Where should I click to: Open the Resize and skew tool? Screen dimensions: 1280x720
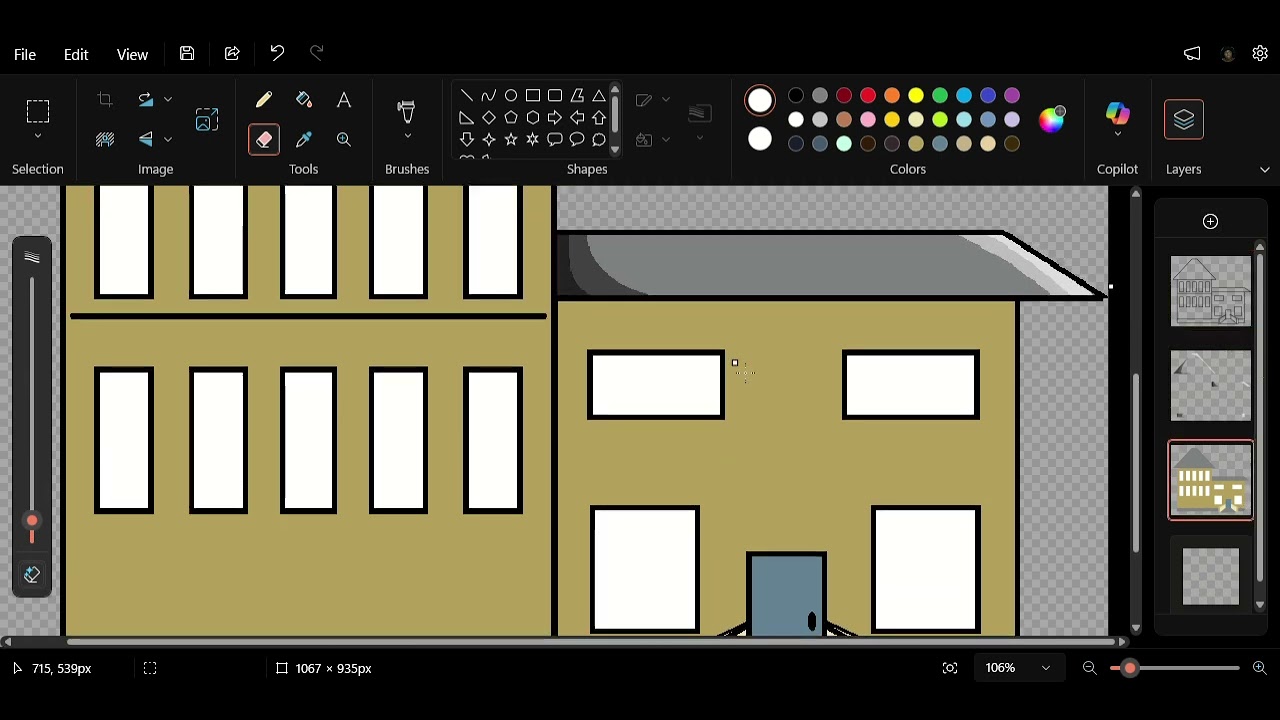207,120
